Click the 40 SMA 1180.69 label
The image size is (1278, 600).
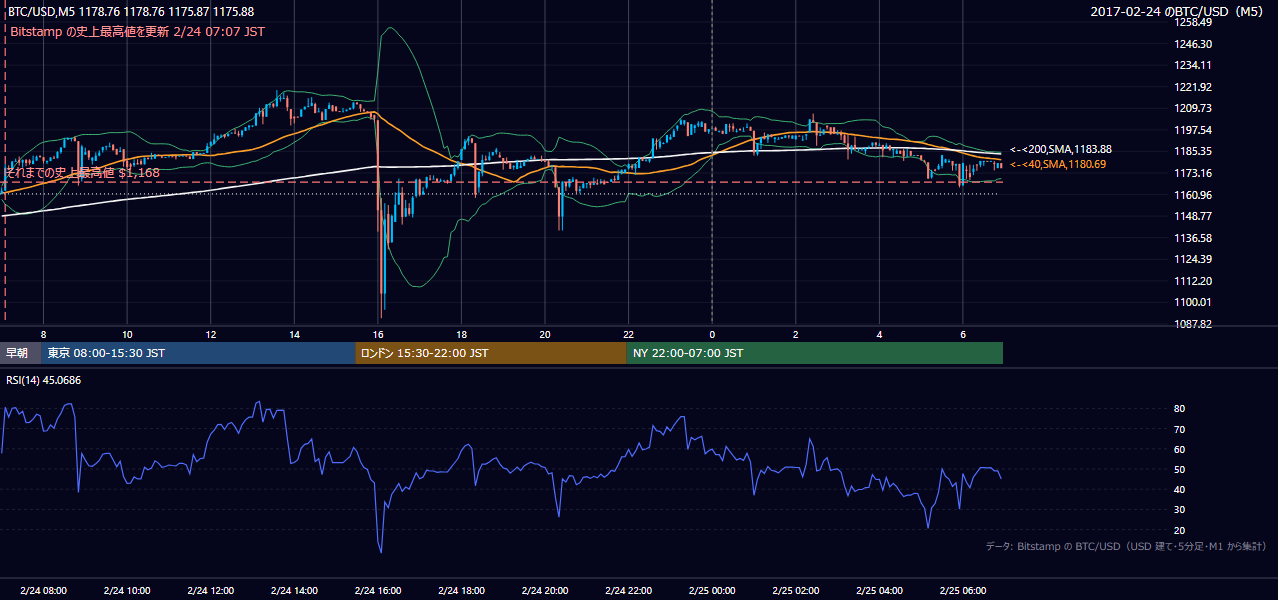pos(1058,164)
